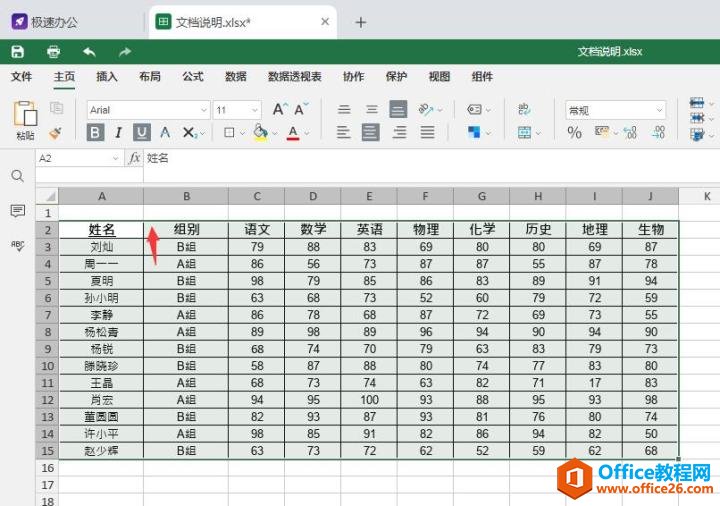Increase font size with the larger A
720x506 pixels.
(x=280, y=109)
